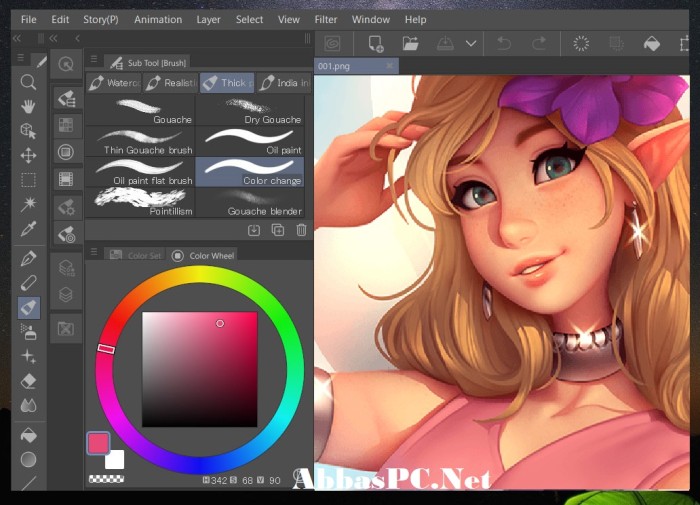Select the Operation object tool
Viewport: 700px width, 505px height.
click(x=28, y=131)
